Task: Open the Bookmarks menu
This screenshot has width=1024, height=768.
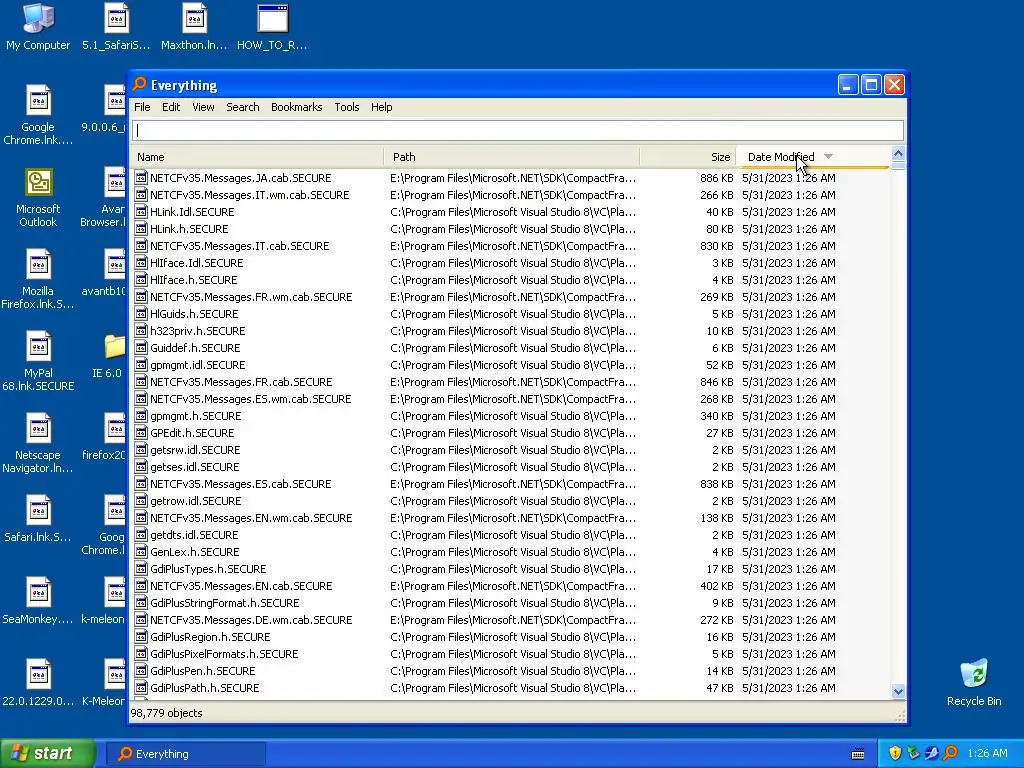Action: tap(296, 107)
